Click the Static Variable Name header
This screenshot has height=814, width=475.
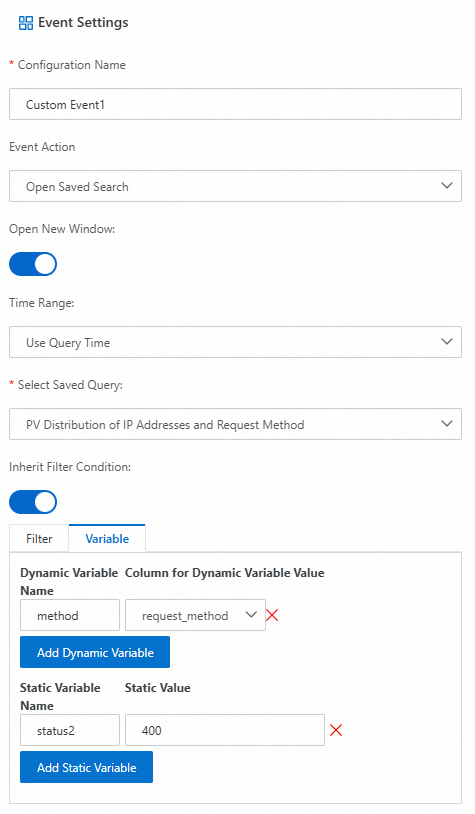pyautogui.click(x=60, y=696)
